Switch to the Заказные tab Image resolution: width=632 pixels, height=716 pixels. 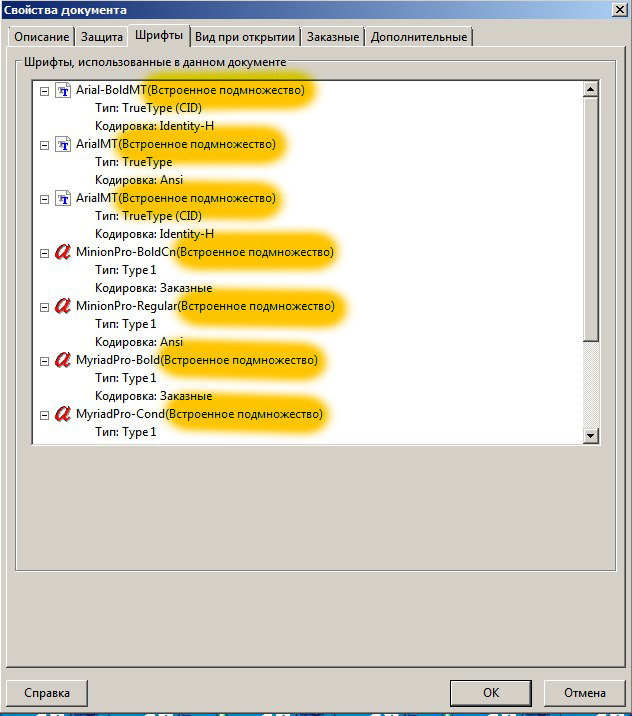(x=333, y=37)
